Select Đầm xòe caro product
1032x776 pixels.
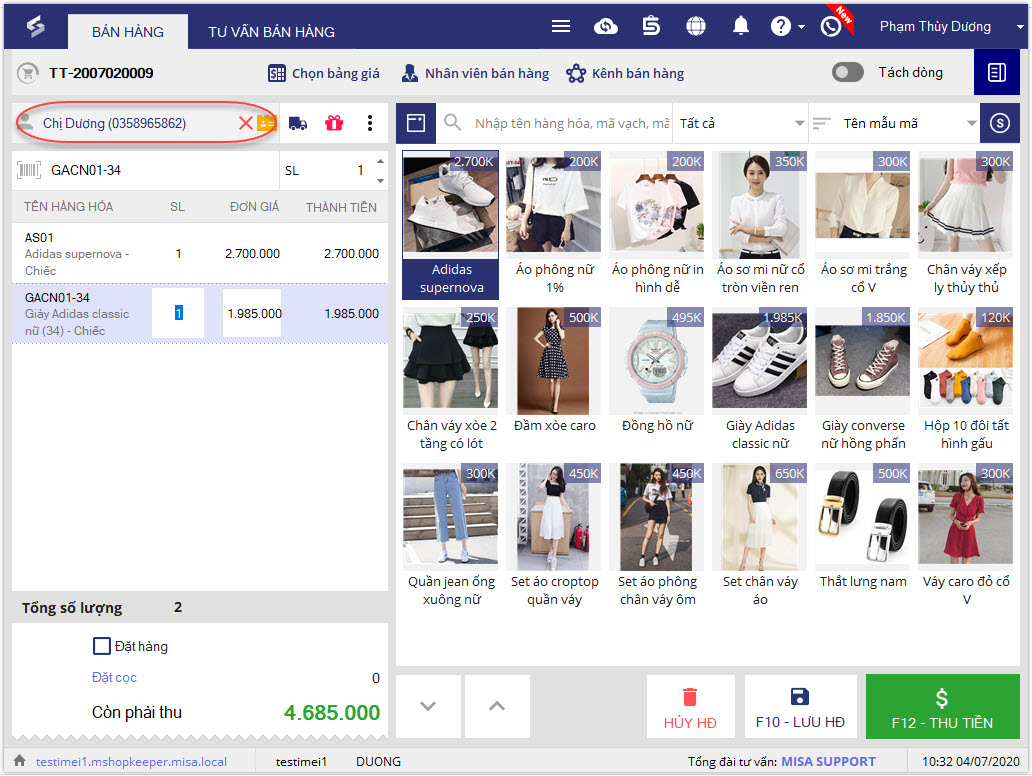click(x=554, y=372)
